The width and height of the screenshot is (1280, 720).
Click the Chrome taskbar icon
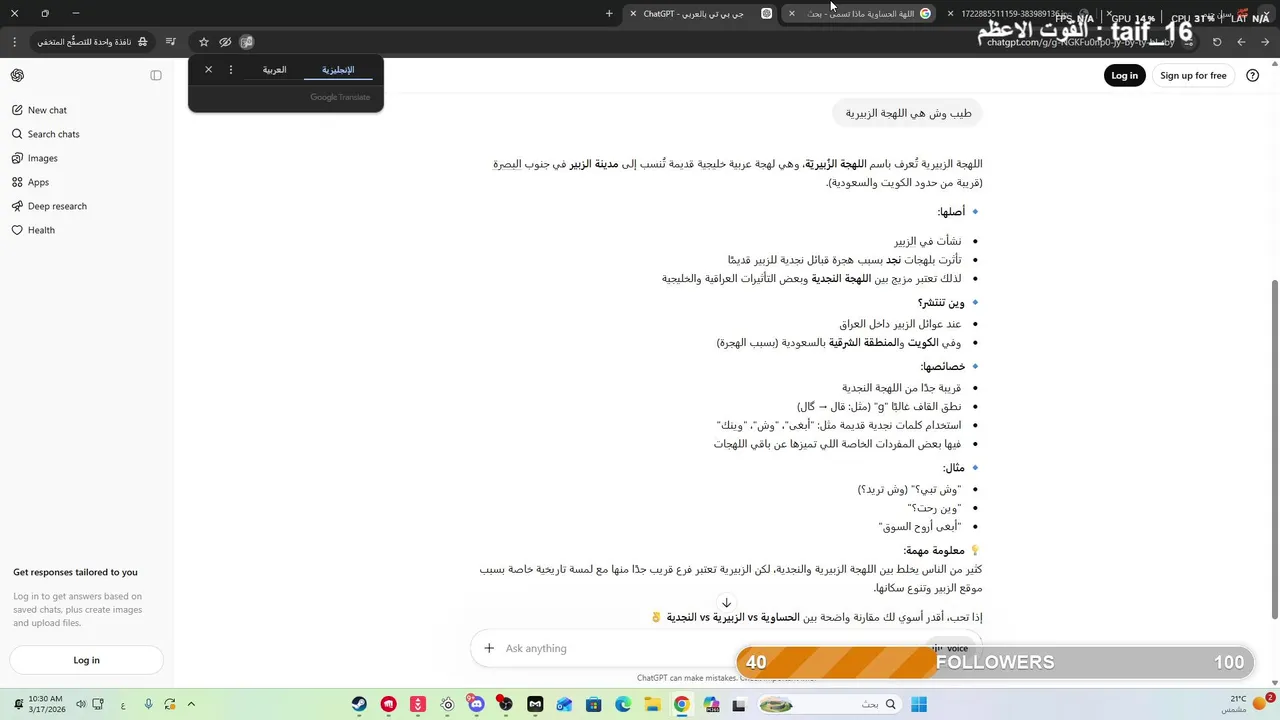pos(681,704)
